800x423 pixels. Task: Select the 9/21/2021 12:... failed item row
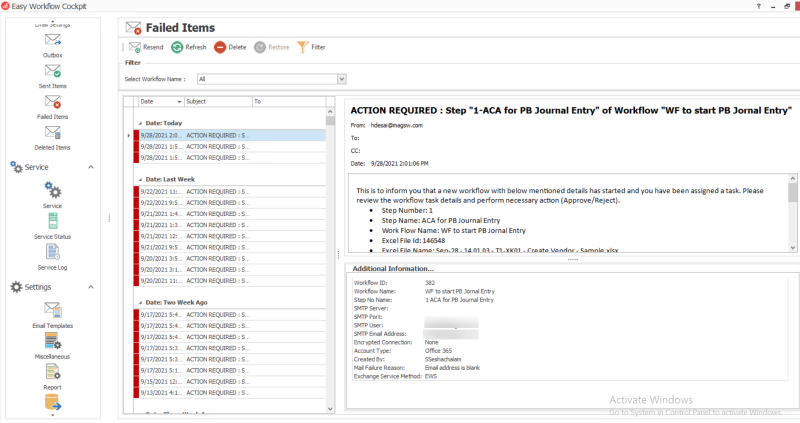pyautogui.click(x=230, y=236)
